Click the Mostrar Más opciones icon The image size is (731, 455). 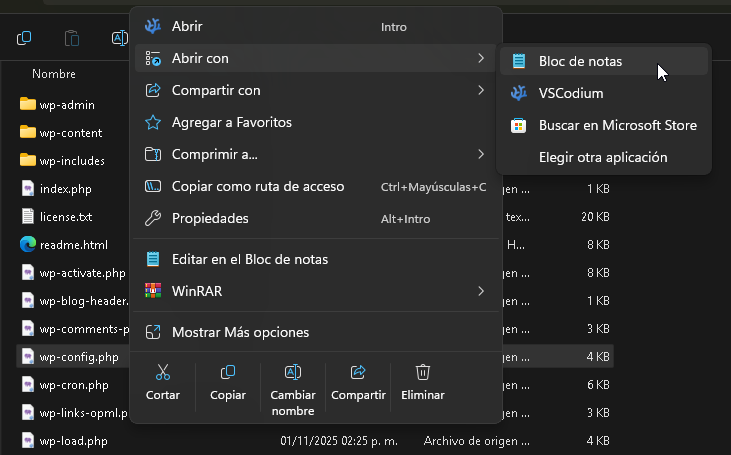(x=153, y=332)
